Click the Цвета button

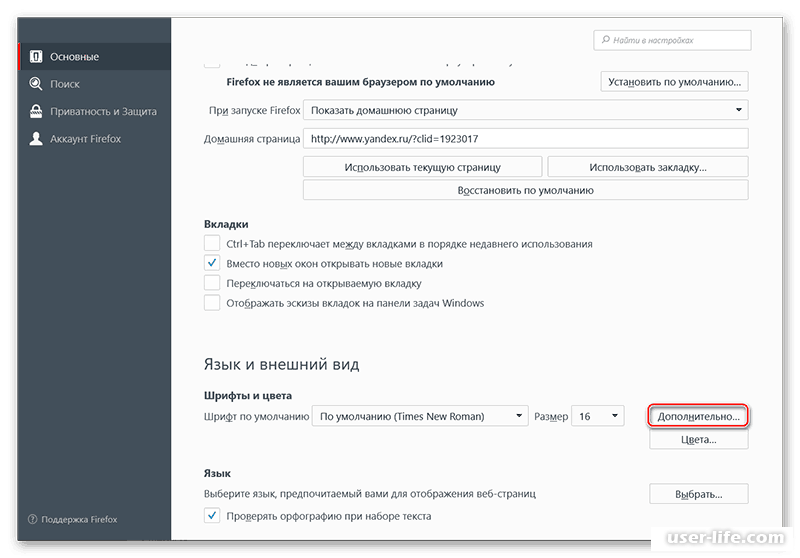(698, 440)
